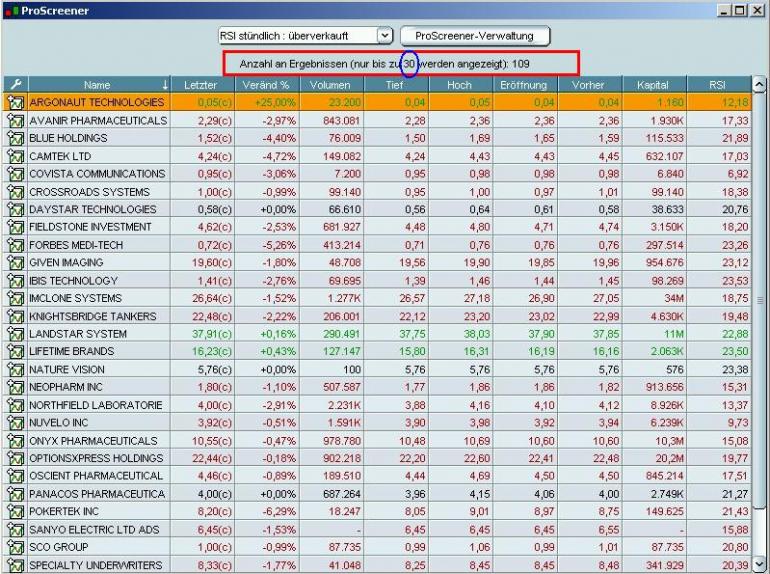Open chart icon for LANDSTAR SYSTEM
Screen dimensions: 770x574
click(x=14, y=334)
